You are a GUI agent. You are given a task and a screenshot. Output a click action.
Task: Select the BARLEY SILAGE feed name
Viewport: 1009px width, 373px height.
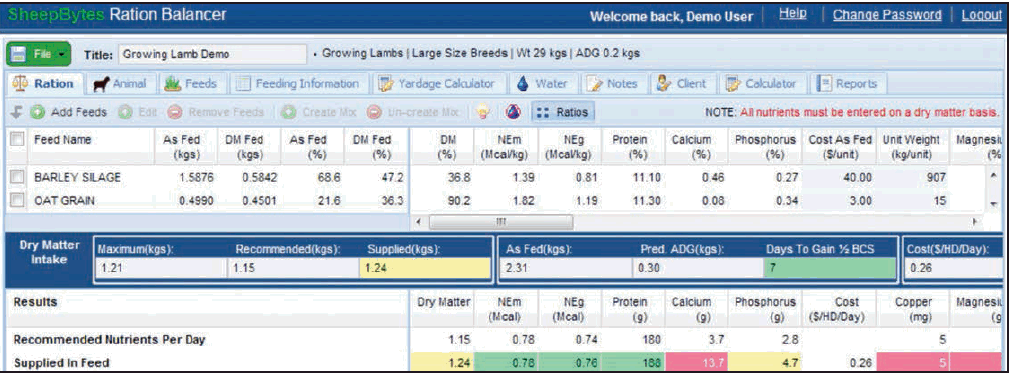pos(77,177)
